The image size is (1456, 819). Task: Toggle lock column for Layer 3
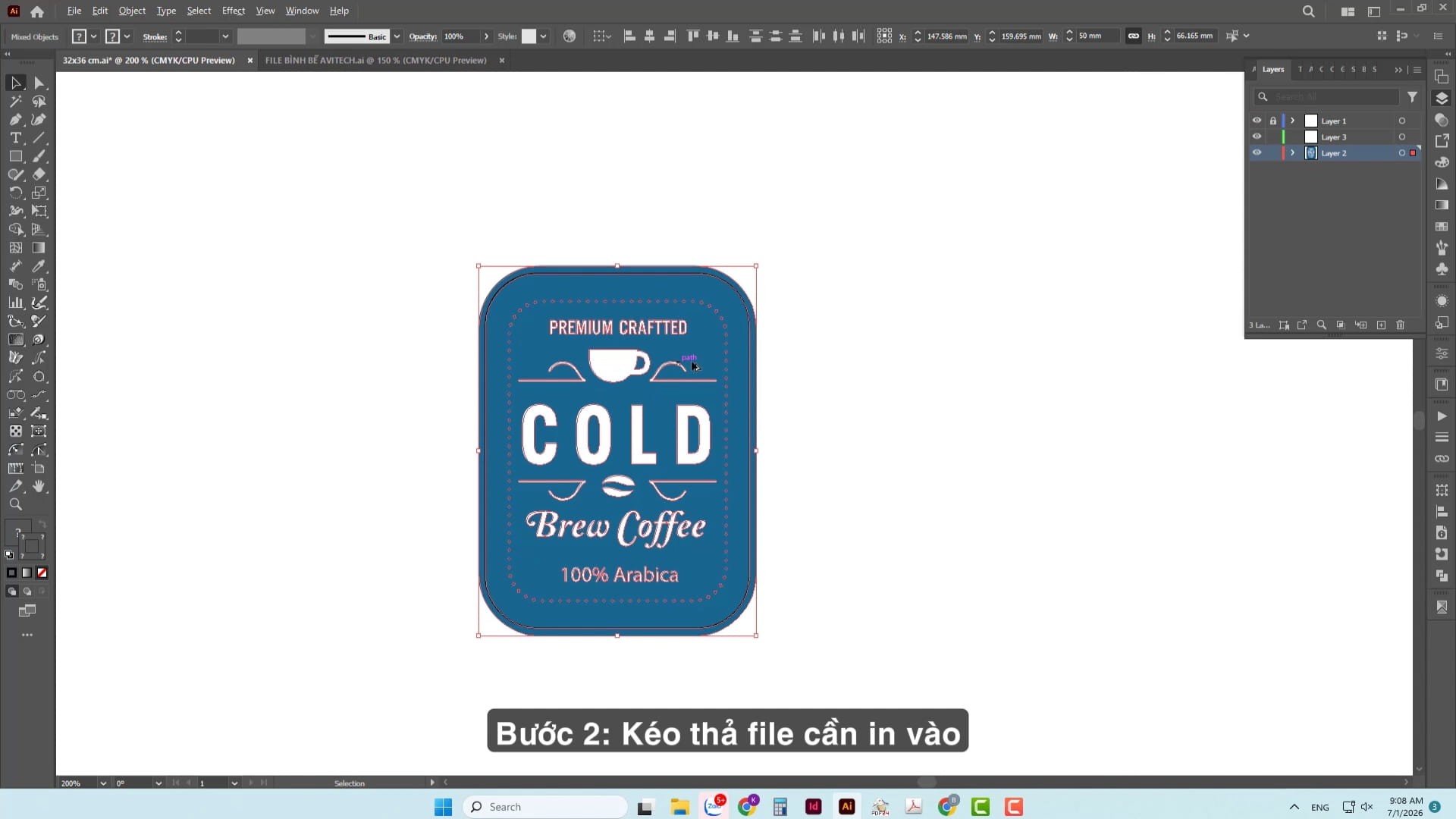pos(1273,136)
